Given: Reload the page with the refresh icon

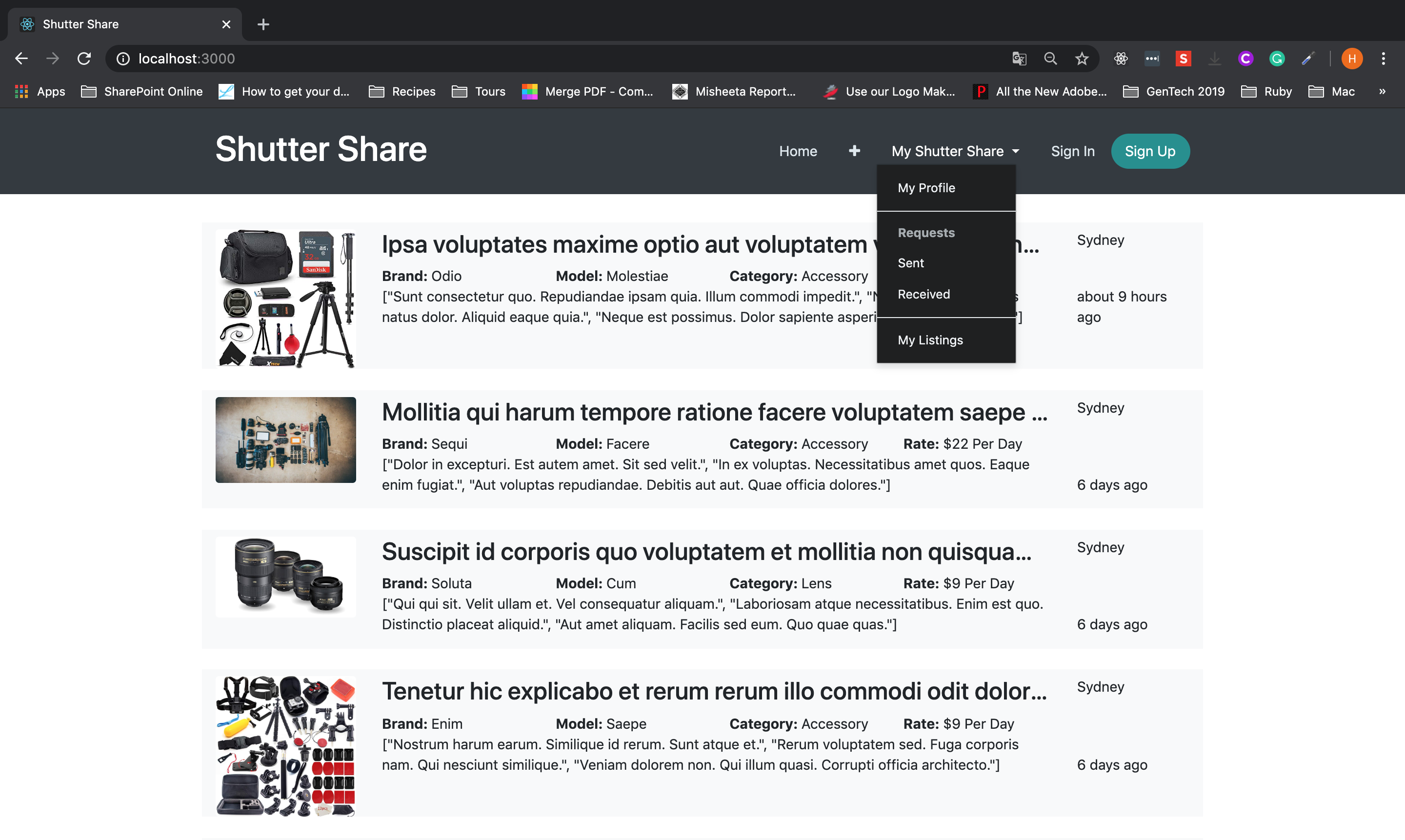Looking at the screenshot, I should (84, 59).
